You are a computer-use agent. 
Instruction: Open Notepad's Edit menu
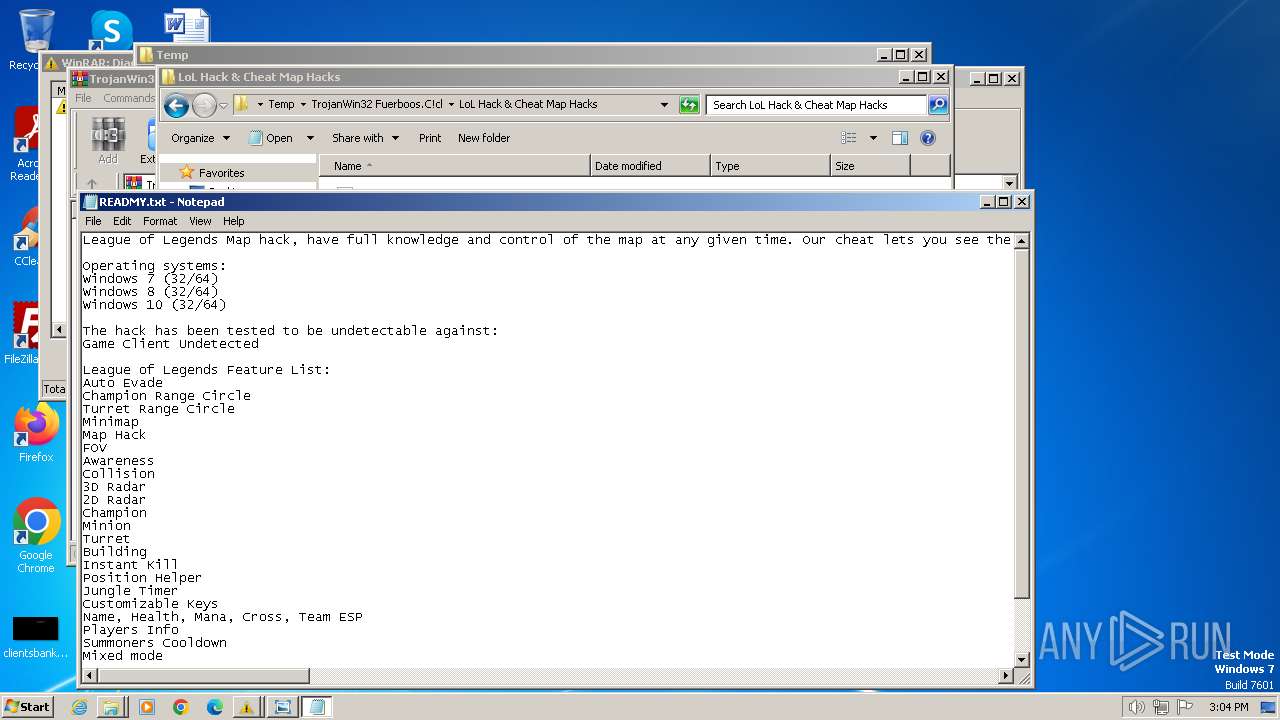point(122,221)
